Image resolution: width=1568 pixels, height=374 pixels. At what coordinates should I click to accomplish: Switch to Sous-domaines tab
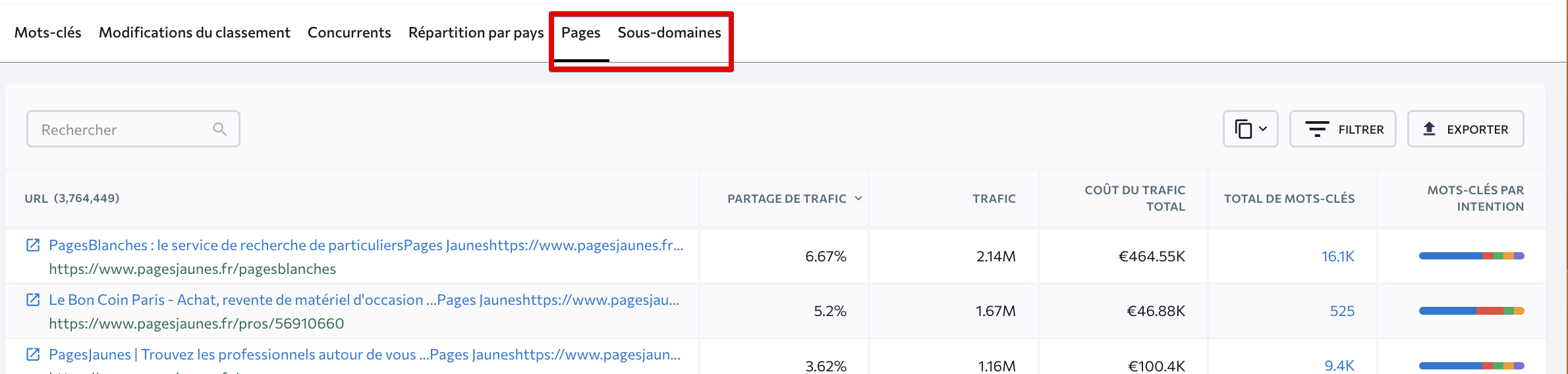point(669,32)
